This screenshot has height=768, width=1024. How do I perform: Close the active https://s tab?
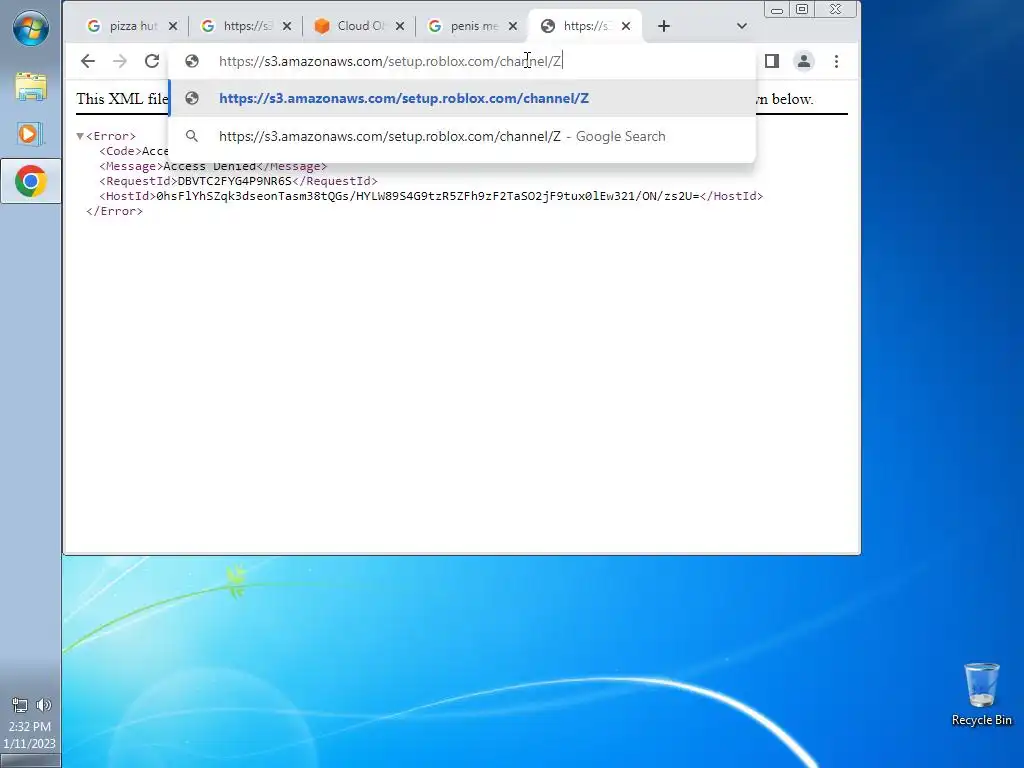(x=626, y=26)
